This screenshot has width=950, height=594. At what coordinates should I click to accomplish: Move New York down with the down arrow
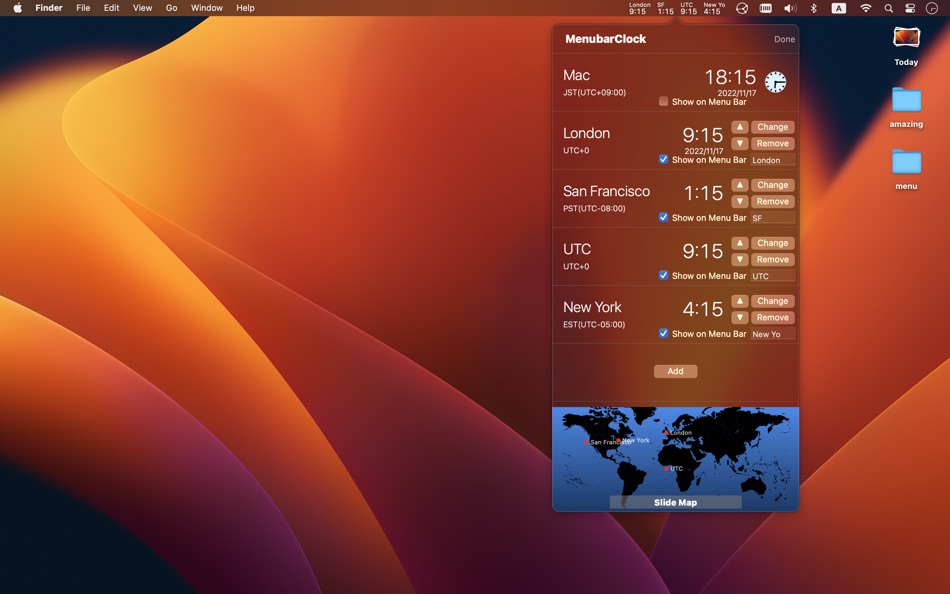(x=740, y=318)
